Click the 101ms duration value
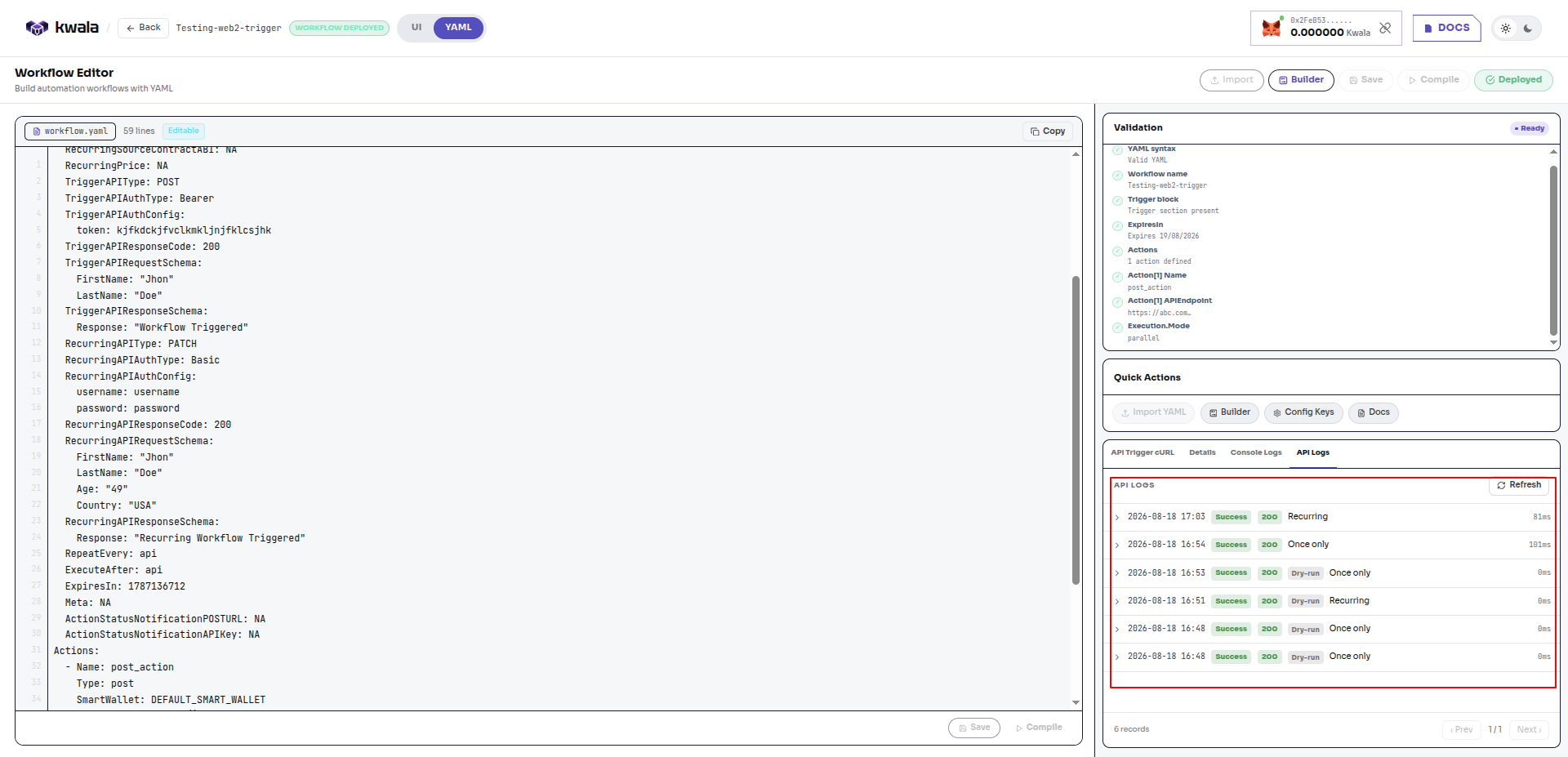1568x757 pixels. pyautogui.click(x=1539, y=545)
